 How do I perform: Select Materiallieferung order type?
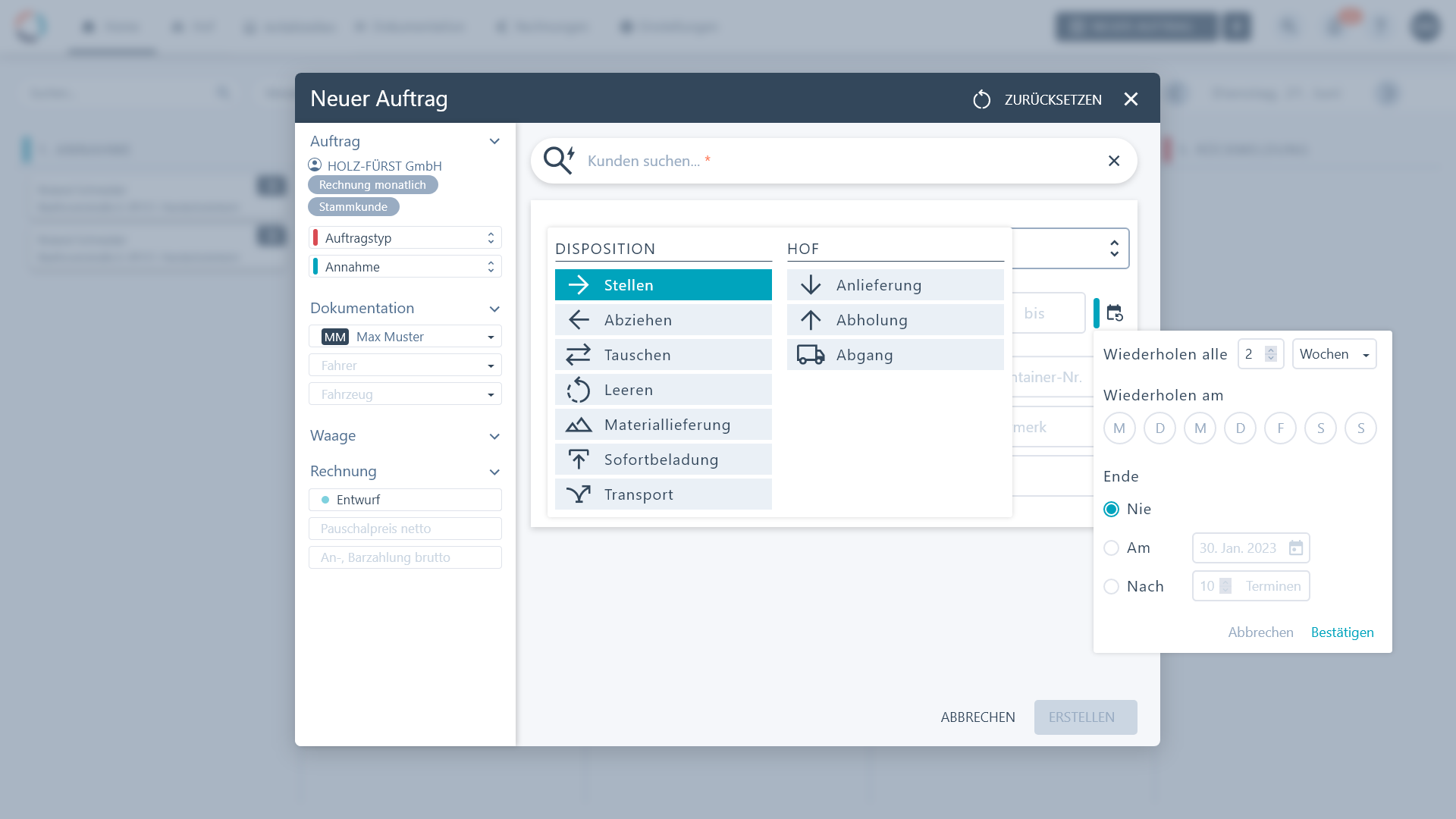click(x=663, y=425)
